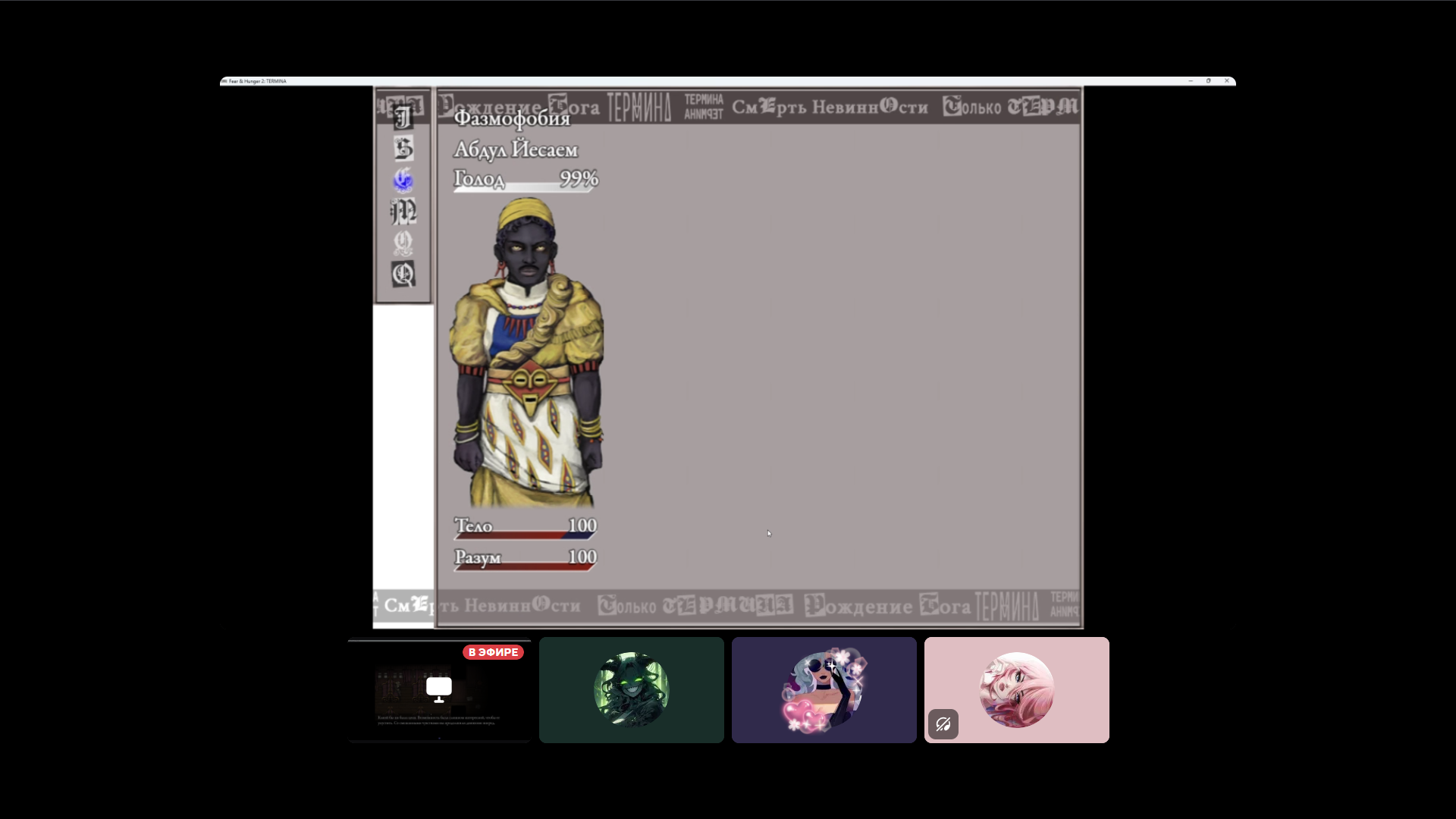Select the 'I' menu letter icon
This screenshot has width=1456, height=819.
(x=403, y=118)
